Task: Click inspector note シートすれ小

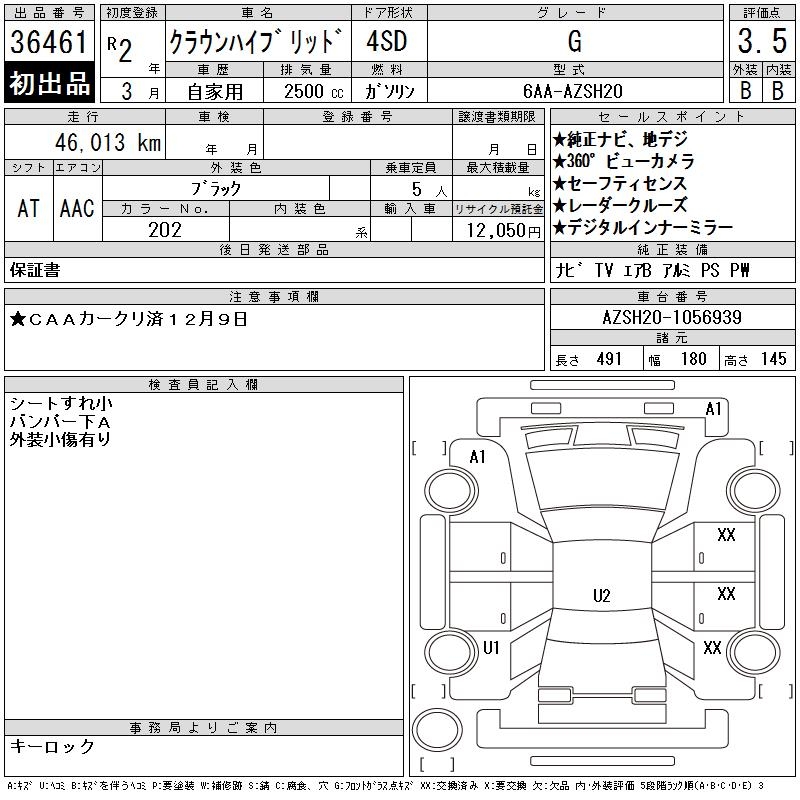Action: [x=61, y=404]
